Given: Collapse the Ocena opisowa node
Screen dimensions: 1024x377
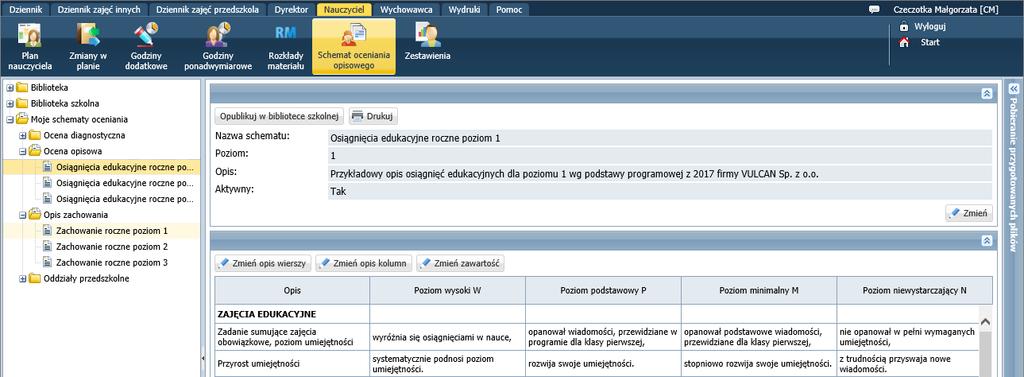Looking at the screenshot, I should [23, 151].
